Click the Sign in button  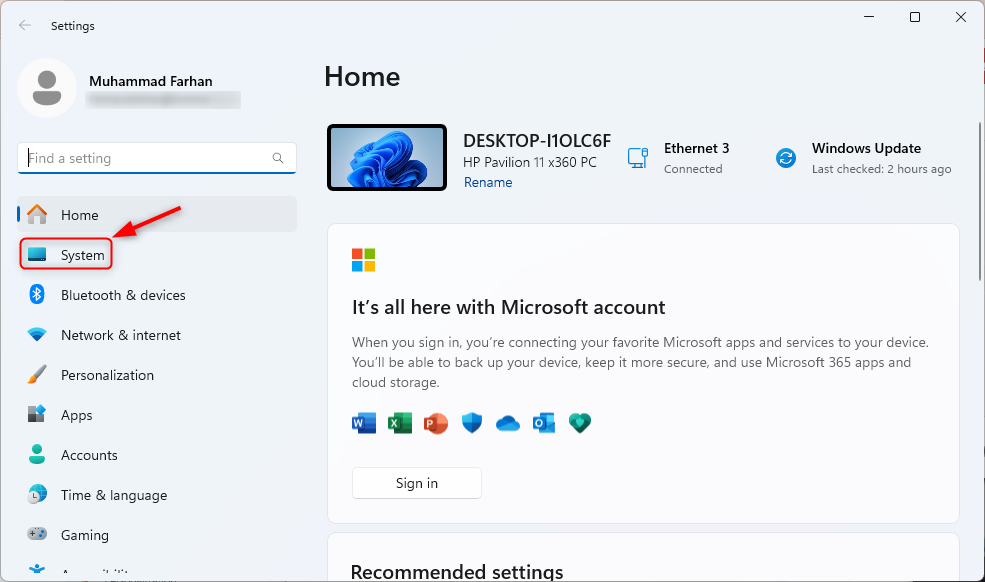pyautogui.click(x=416, y=483)
